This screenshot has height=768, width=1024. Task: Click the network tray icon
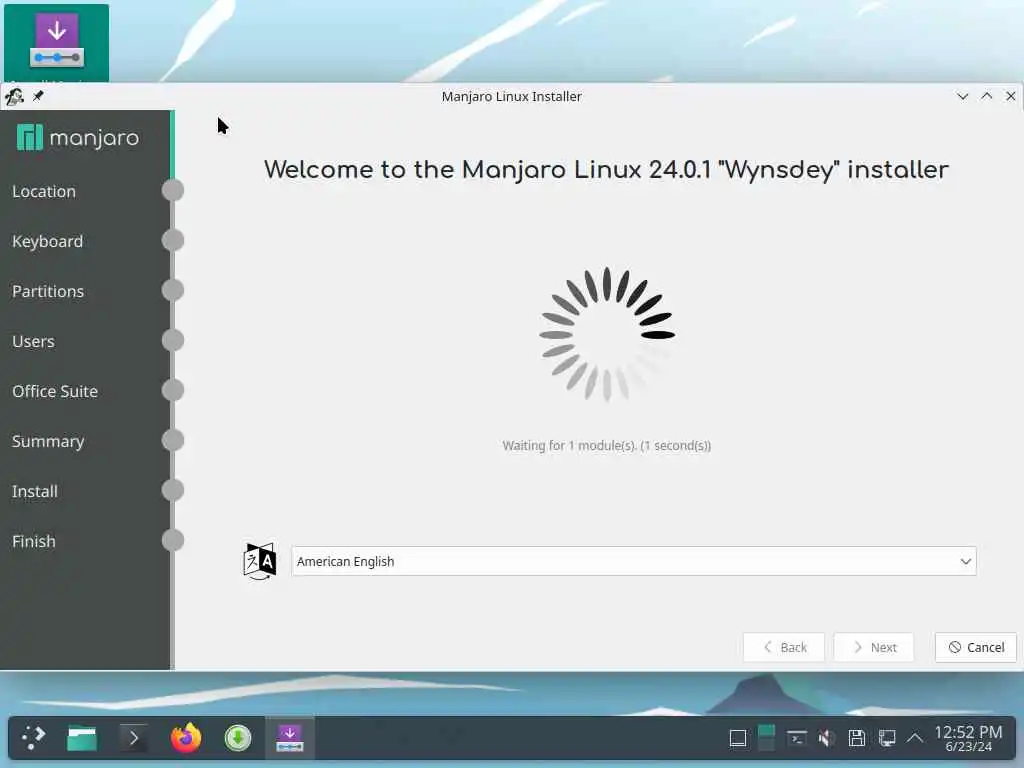(887, 739)
